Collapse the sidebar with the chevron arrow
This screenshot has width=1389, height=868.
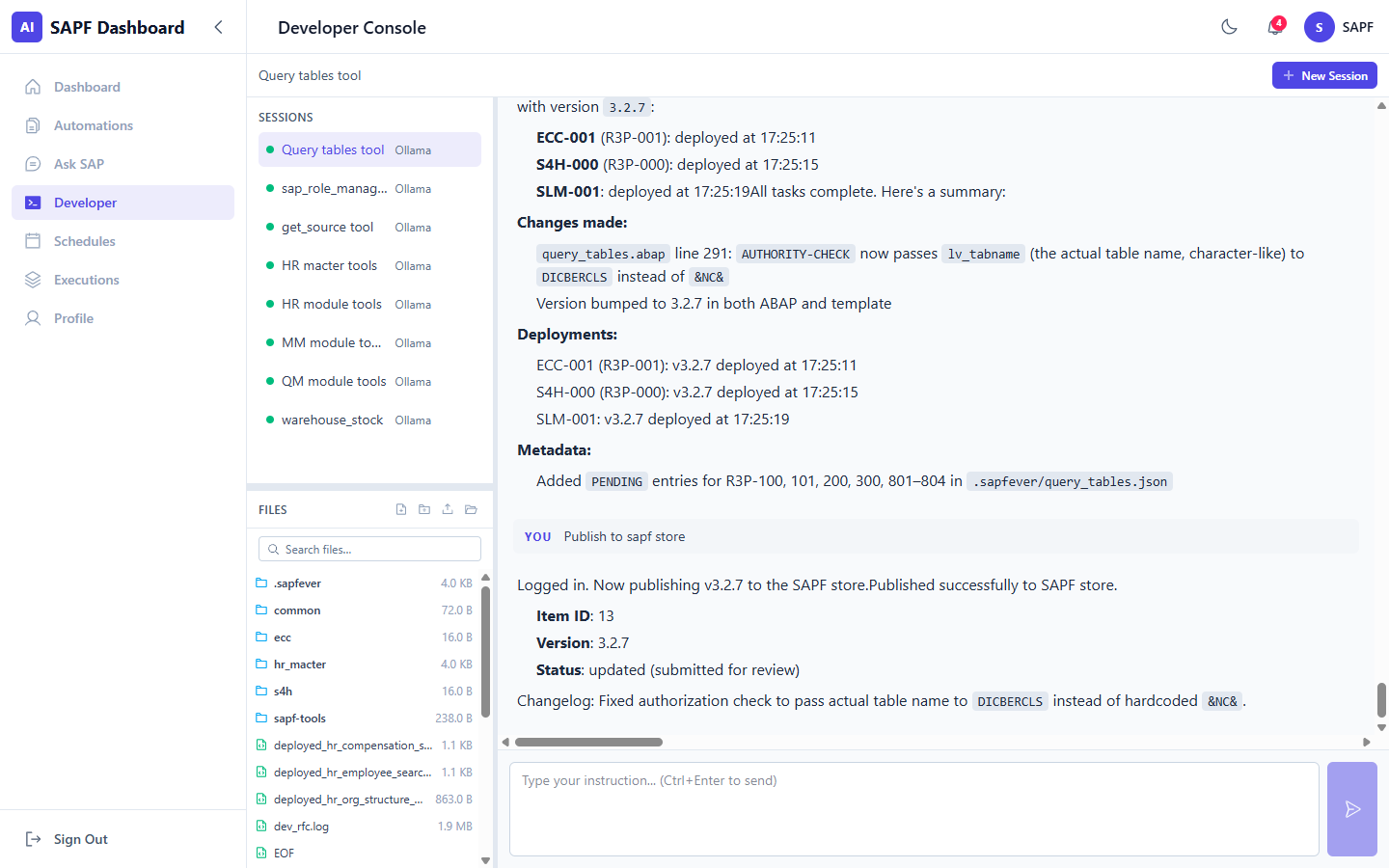tap(218, 27)
